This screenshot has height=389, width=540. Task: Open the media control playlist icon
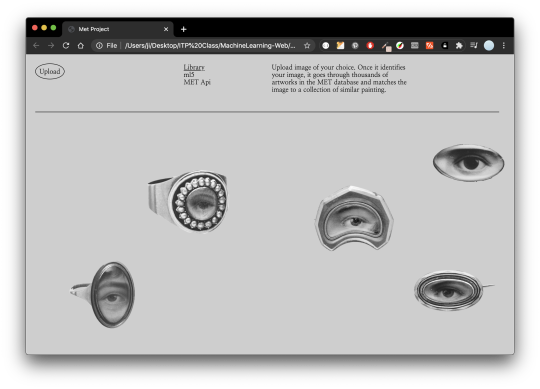point(474,45)
